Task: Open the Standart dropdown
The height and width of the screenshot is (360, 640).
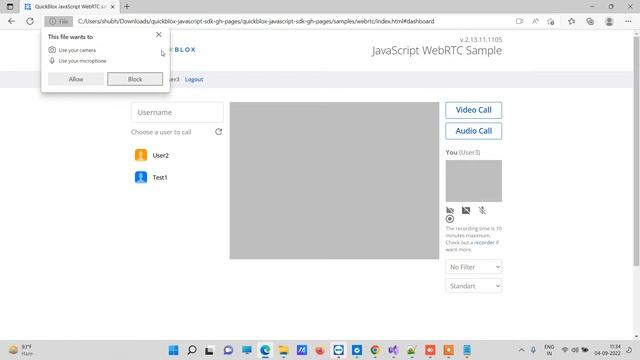Action: tap(473, 286)
